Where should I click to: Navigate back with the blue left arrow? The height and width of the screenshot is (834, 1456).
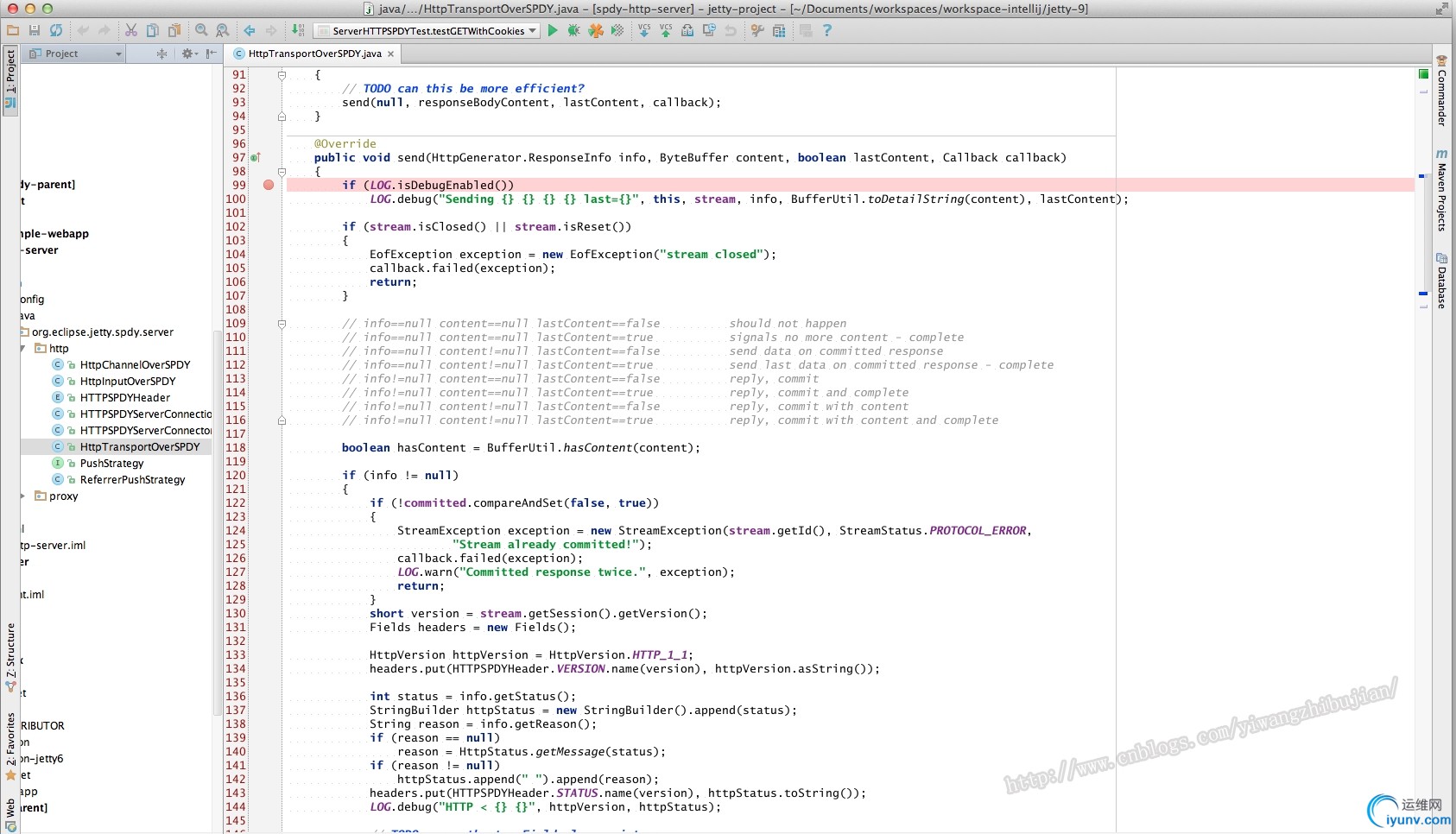(x=250, y=30)
